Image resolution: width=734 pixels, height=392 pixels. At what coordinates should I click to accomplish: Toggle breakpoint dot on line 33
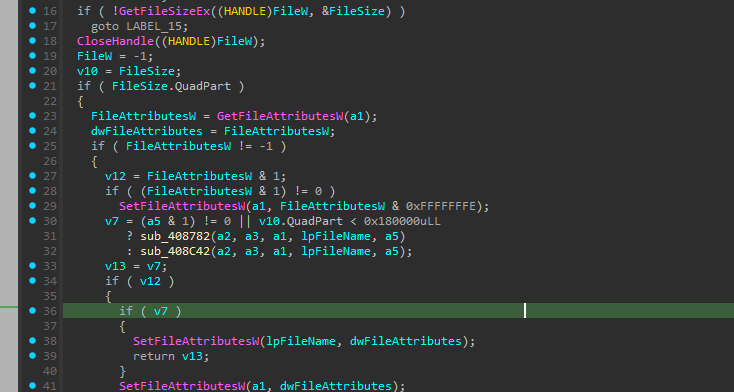(32, 266)
